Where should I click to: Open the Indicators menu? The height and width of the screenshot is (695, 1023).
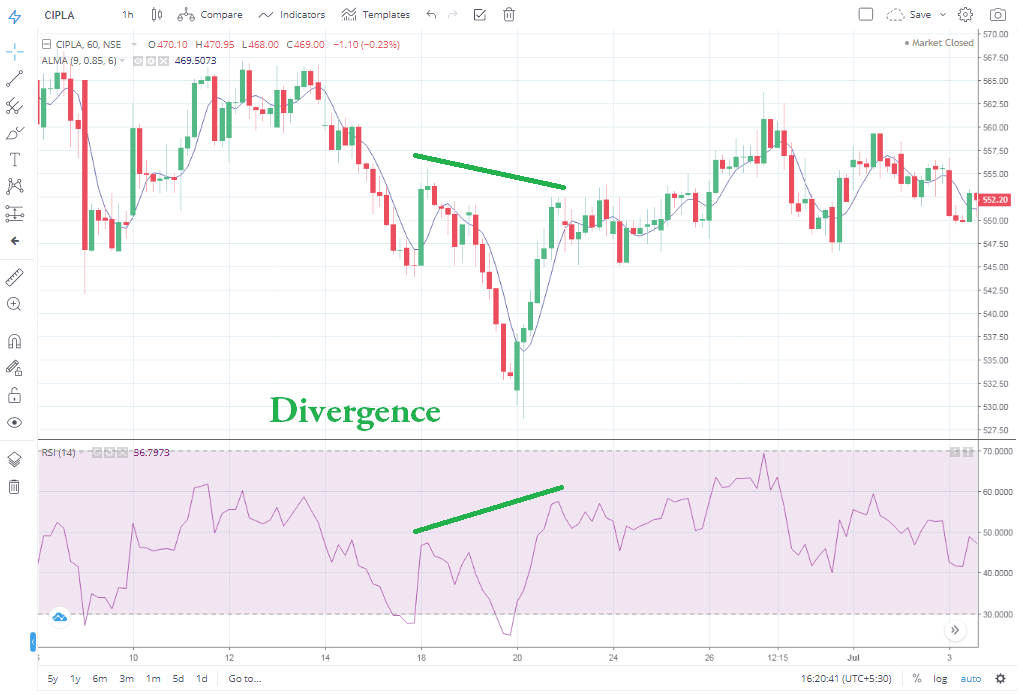click(292, 14)
